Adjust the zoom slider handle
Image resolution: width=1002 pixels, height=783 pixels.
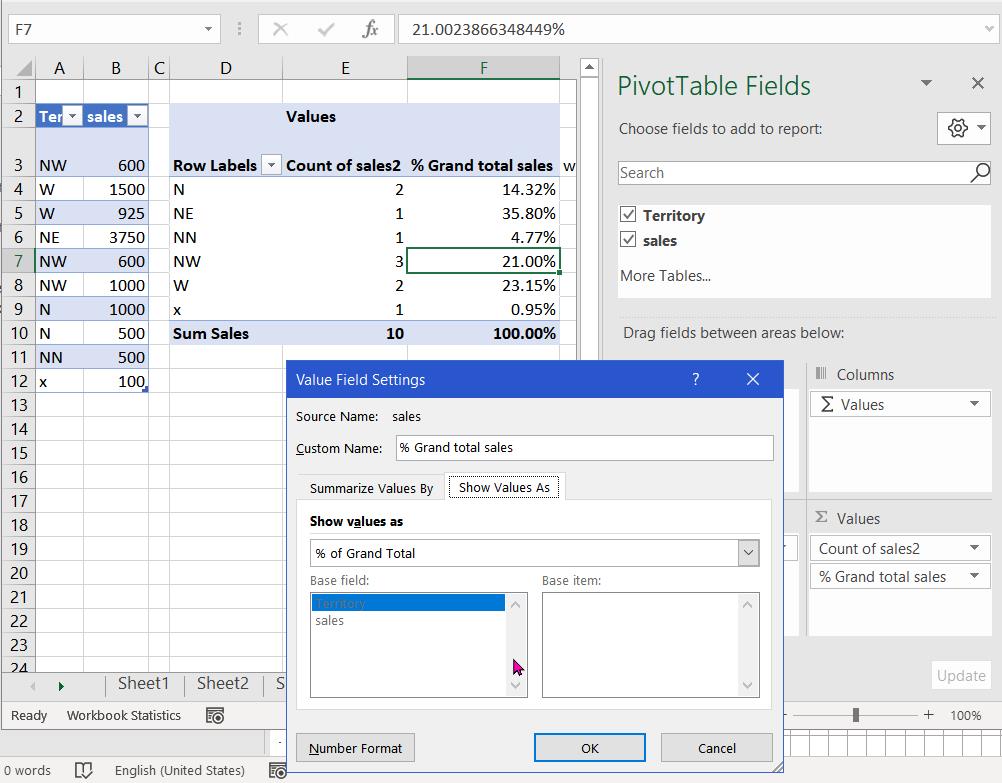(x=856, y=715)
